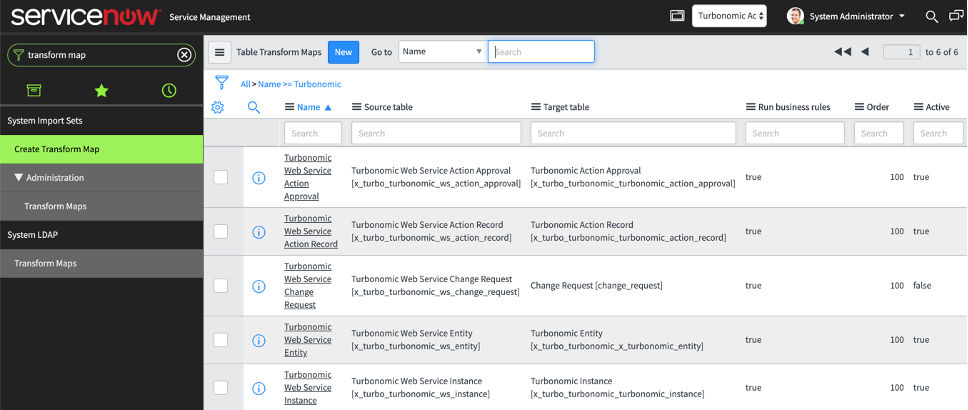Screen dimensions: 968x410
Task: Preview the Turbonomic Web Service Entity record
Action: tap(259, 341)
